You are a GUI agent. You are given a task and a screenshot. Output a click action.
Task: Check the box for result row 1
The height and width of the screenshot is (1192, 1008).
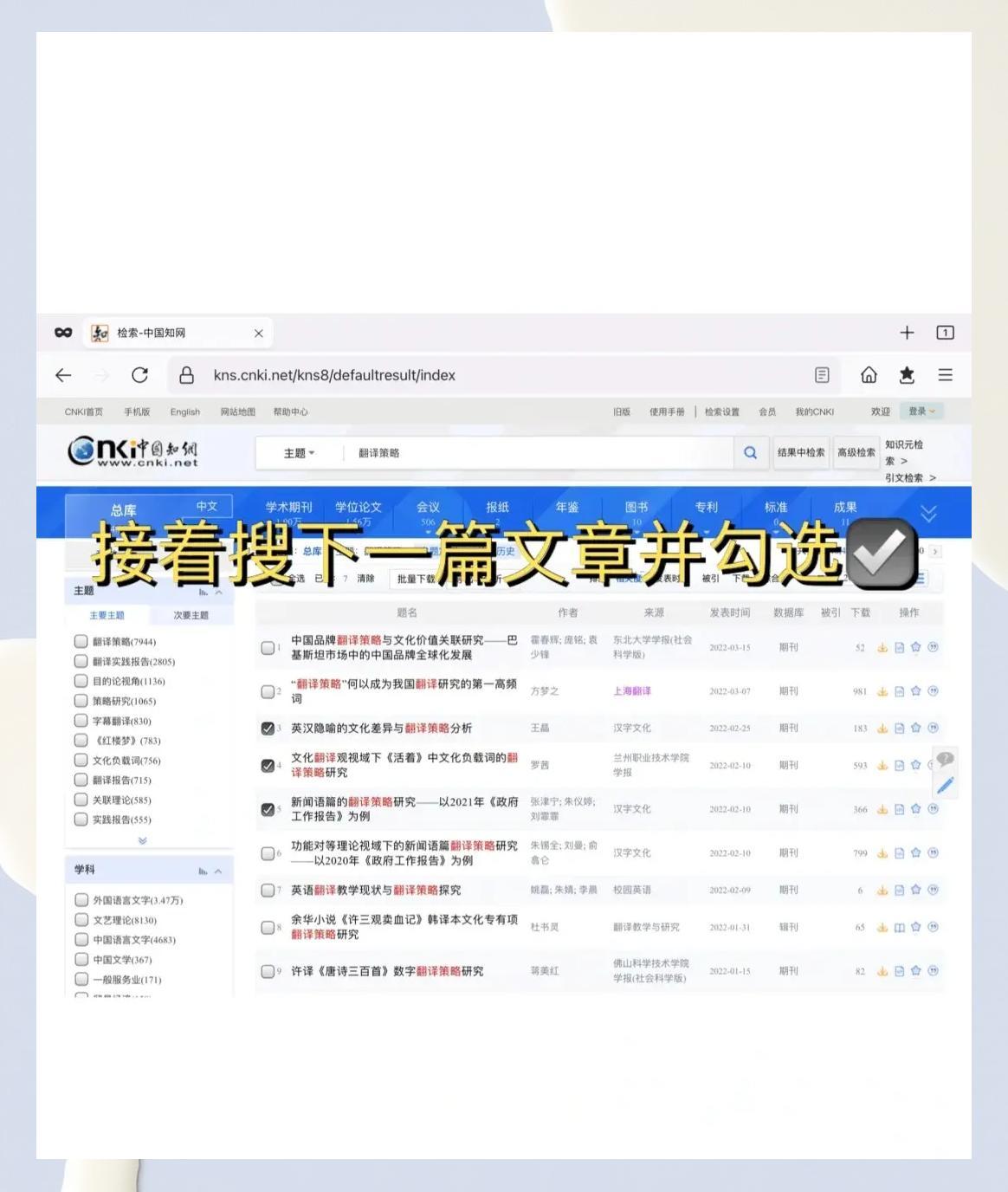click(268, 648)
